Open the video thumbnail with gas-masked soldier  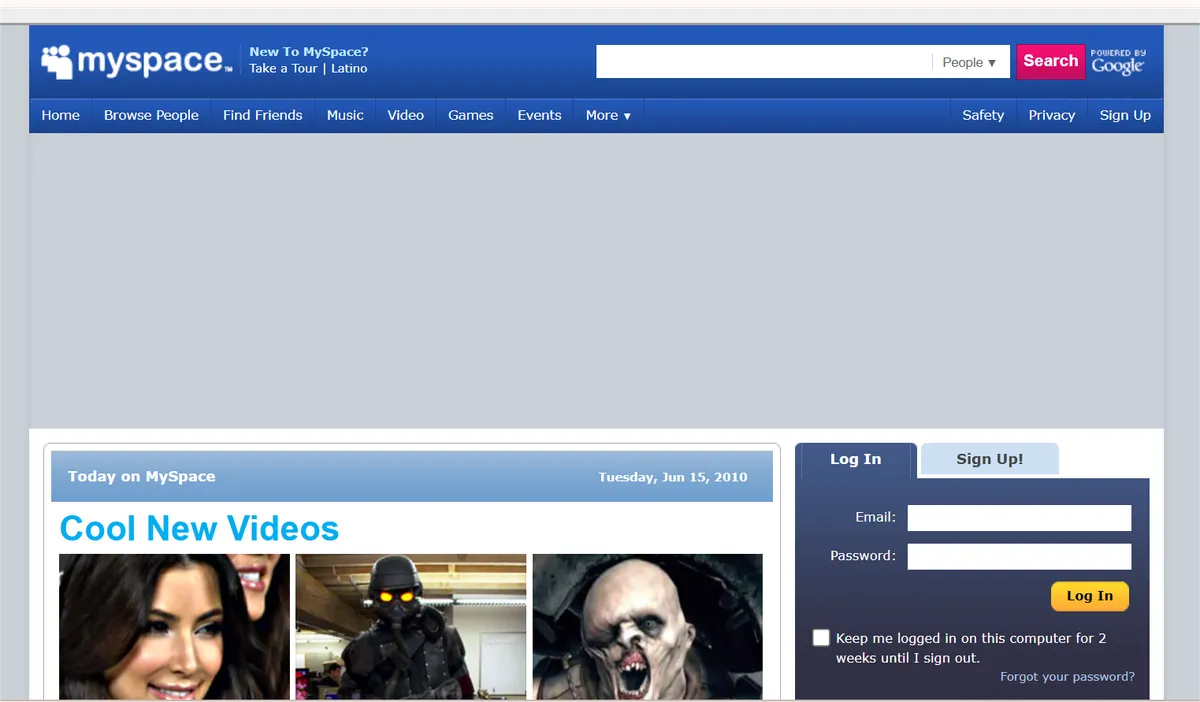point(410,626)
